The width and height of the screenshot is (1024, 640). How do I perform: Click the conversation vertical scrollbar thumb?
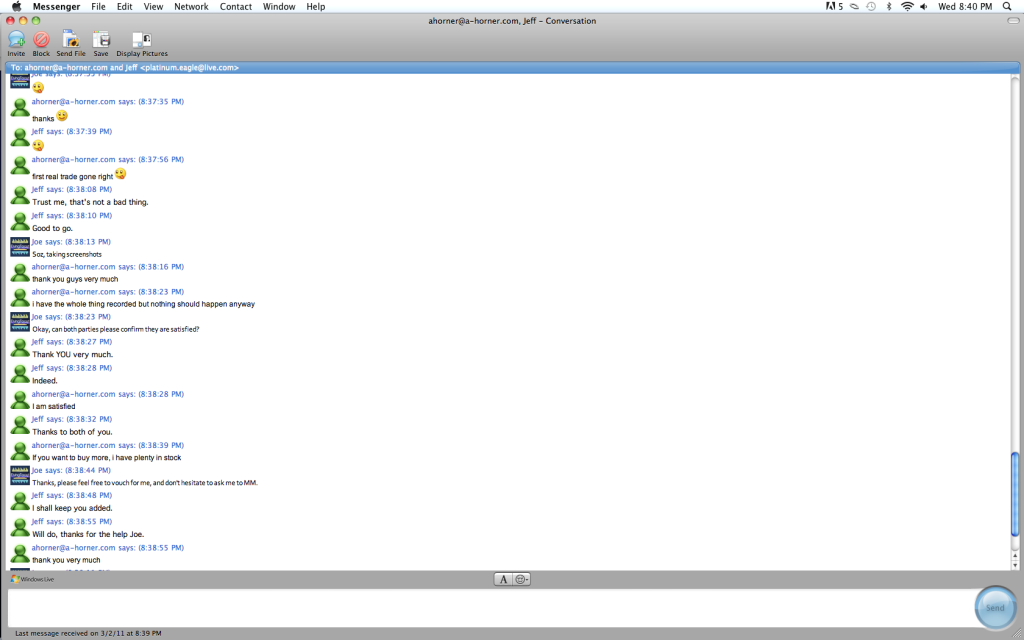pyautogui.click(x=1015, y=494)
